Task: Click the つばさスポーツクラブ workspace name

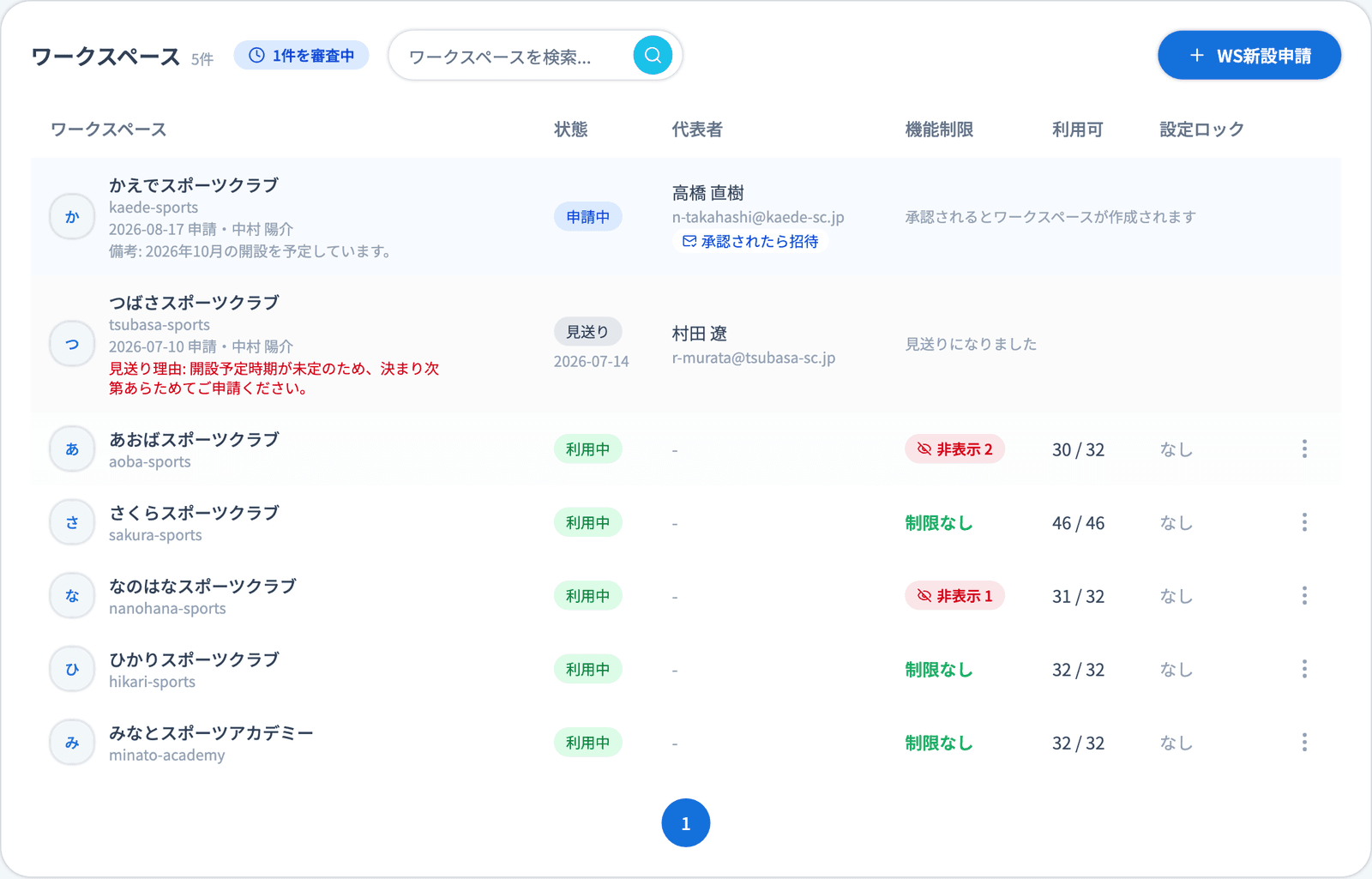Action: (194, 303)
